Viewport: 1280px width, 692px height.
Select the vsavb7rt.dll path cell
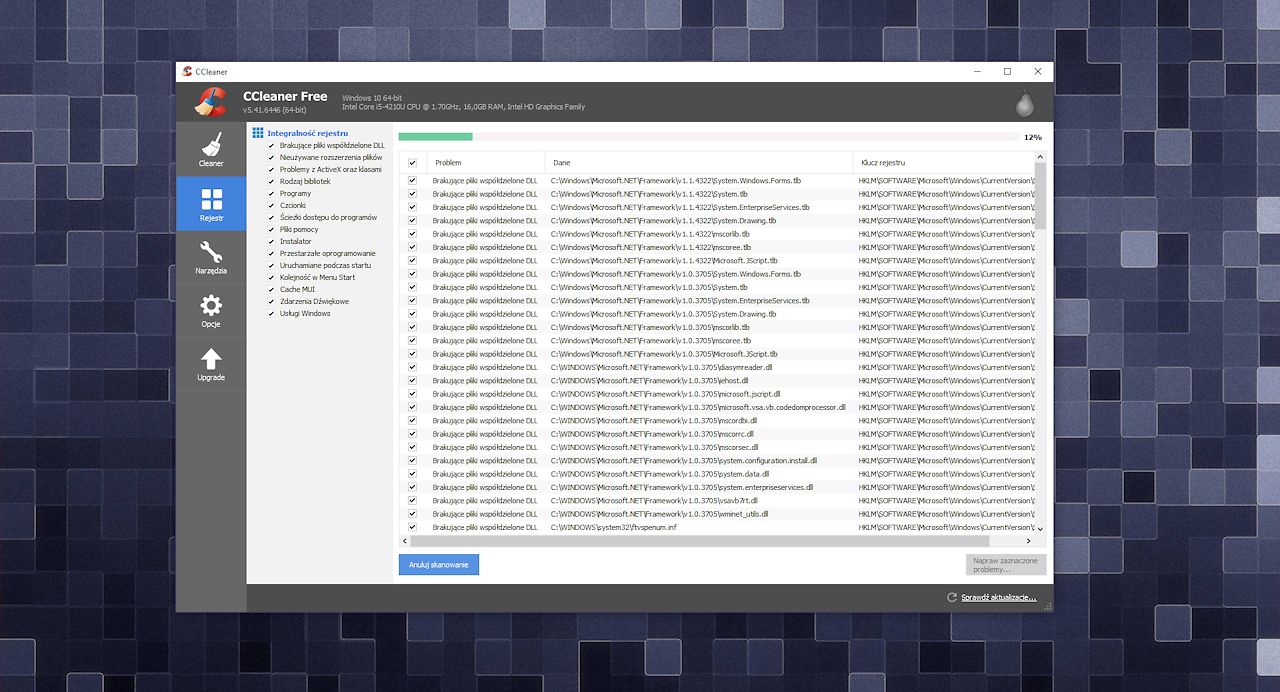654,501
